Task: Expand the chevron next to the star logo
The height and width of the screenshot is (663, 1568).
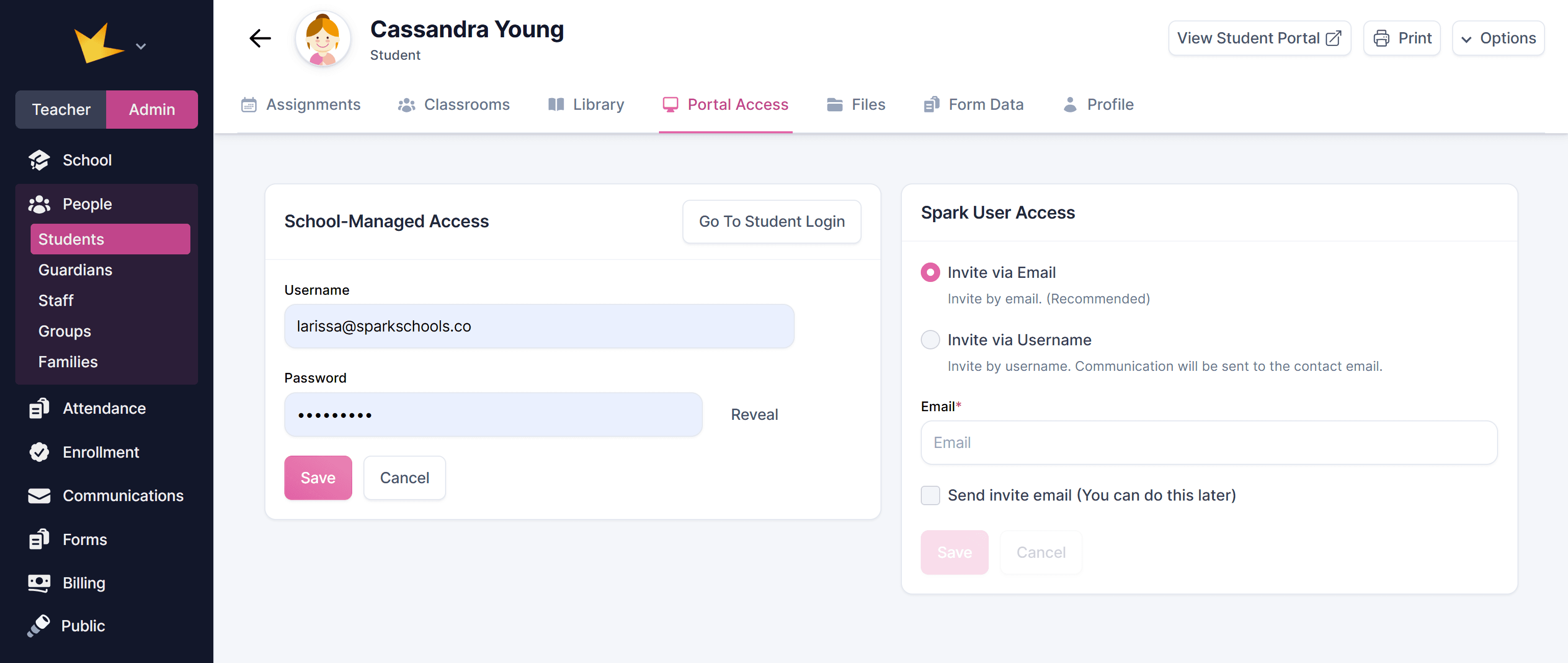Action: point(140,46)
